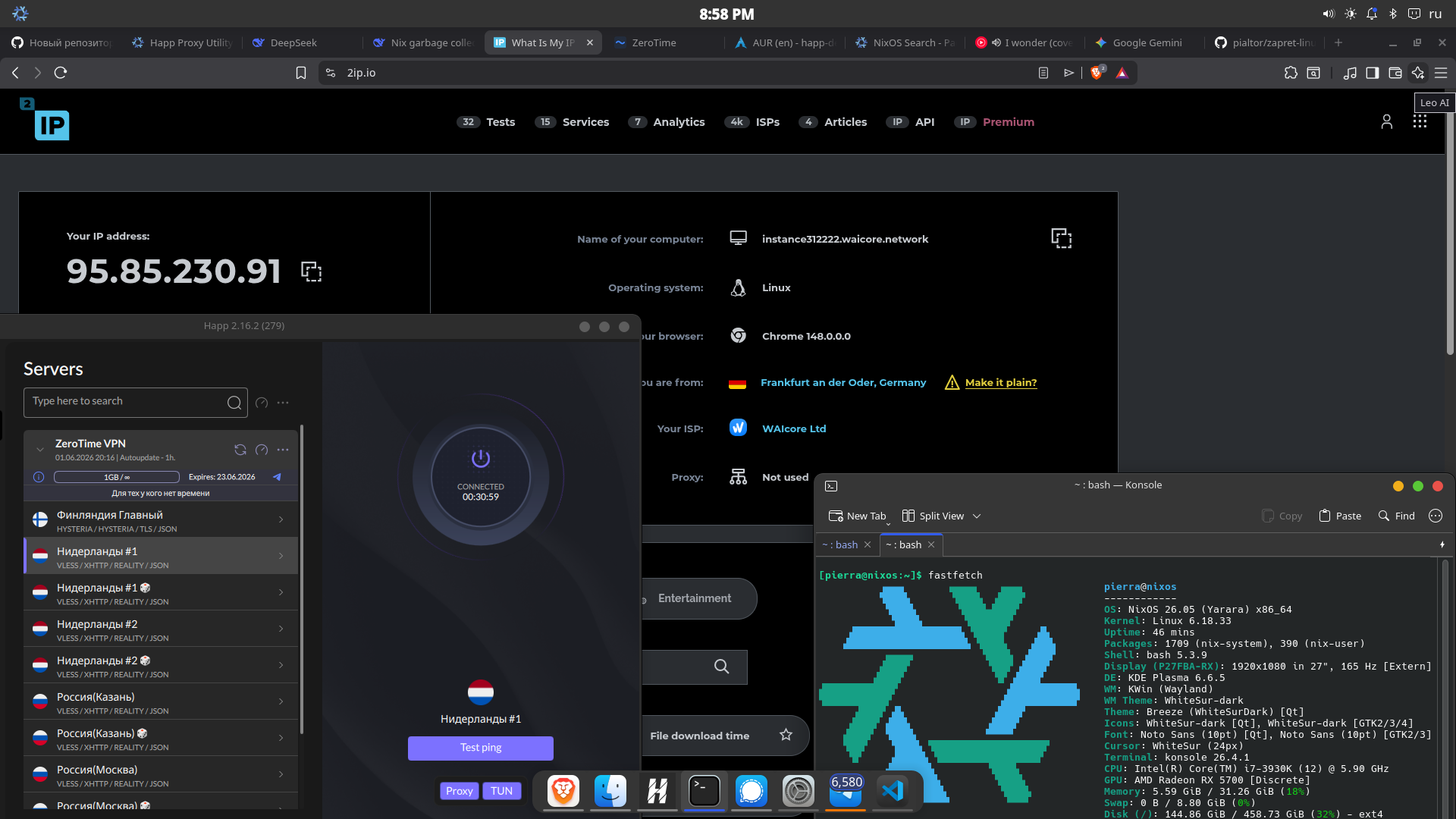Open the browser hamburger menu
Screen dimensions: 1456x819
point(1441,73)
